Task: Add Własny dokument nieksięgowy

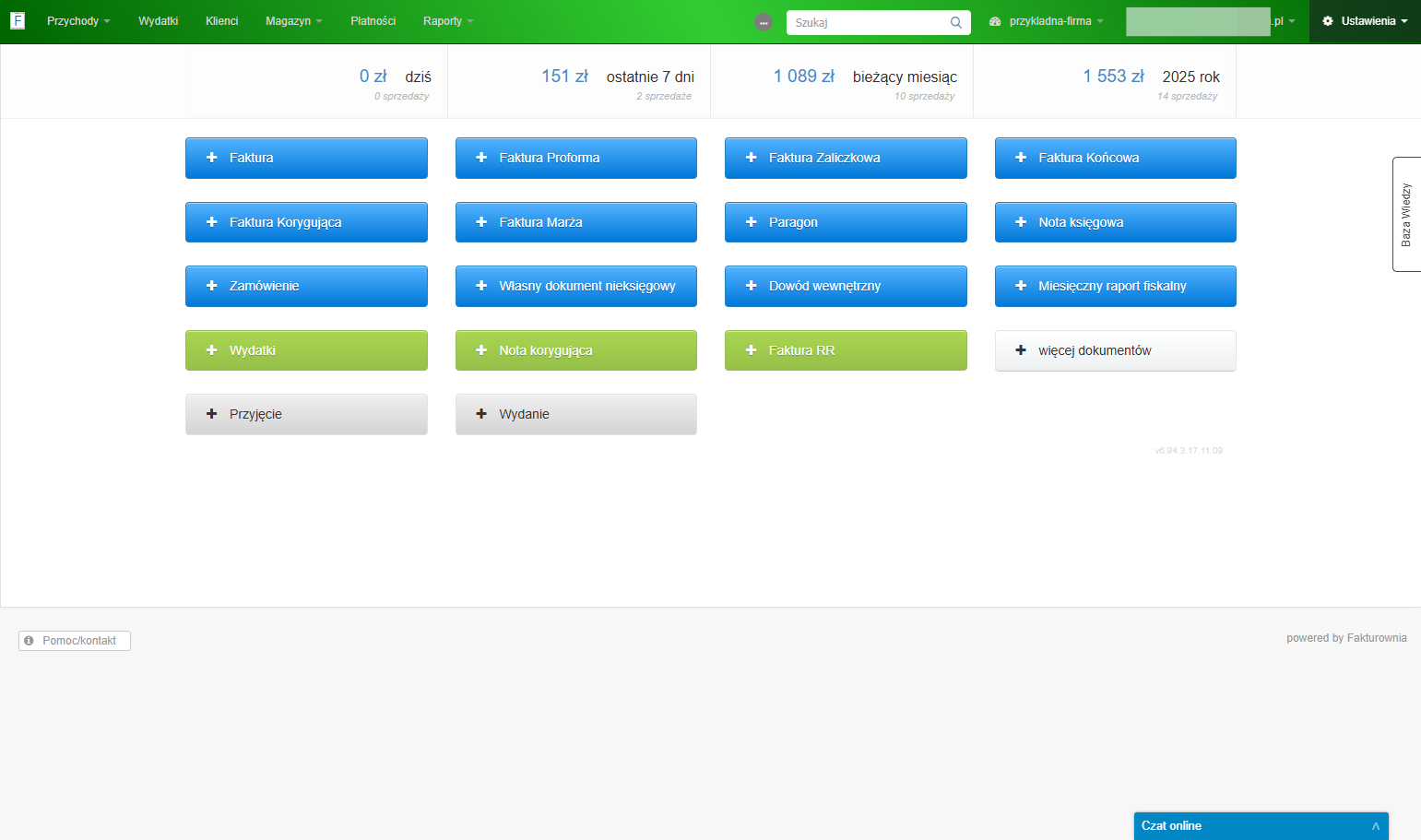Action: 576,286
